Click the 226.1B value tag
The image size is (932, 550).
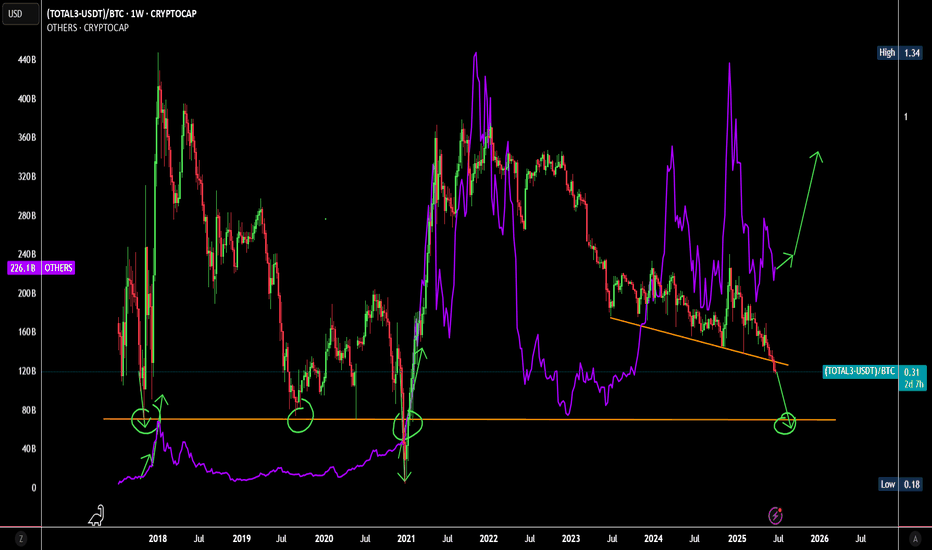pos(23,268)
